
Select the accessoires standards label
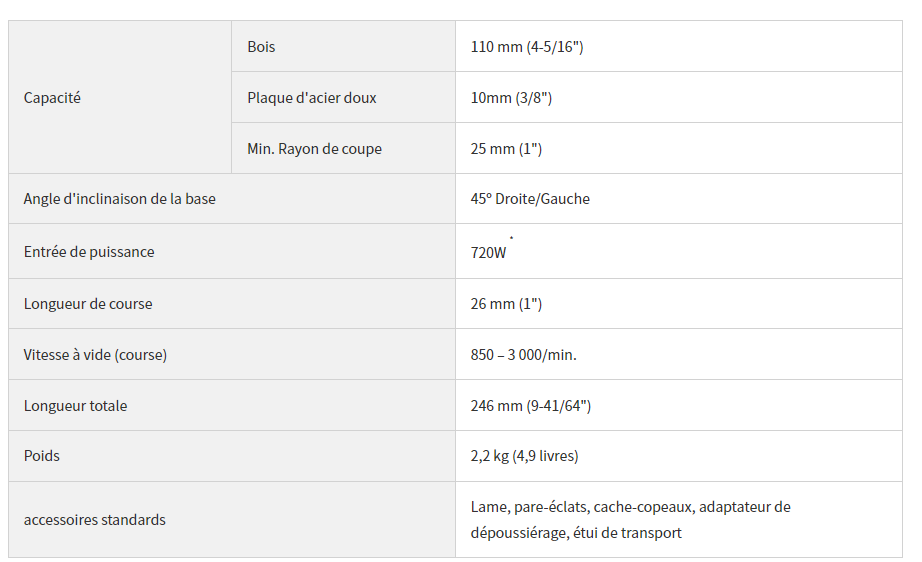pyautogui.click(x=95, y=520)
